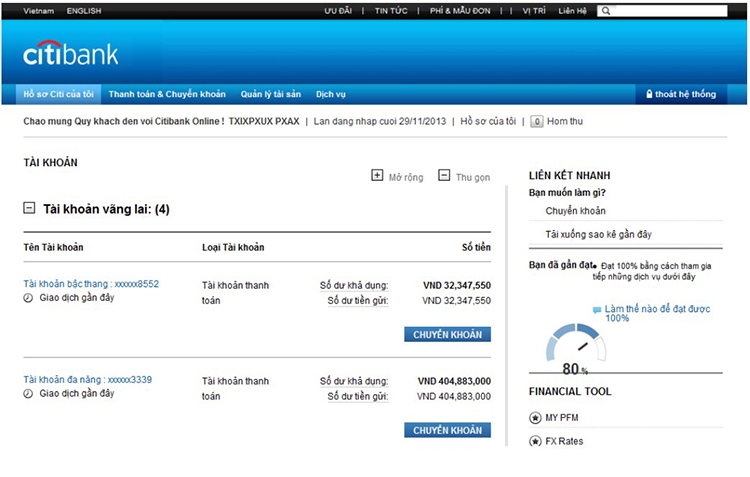Click the 80% progress gauge
The width and height of the screenshot is (750, 477).
(576, 349)
